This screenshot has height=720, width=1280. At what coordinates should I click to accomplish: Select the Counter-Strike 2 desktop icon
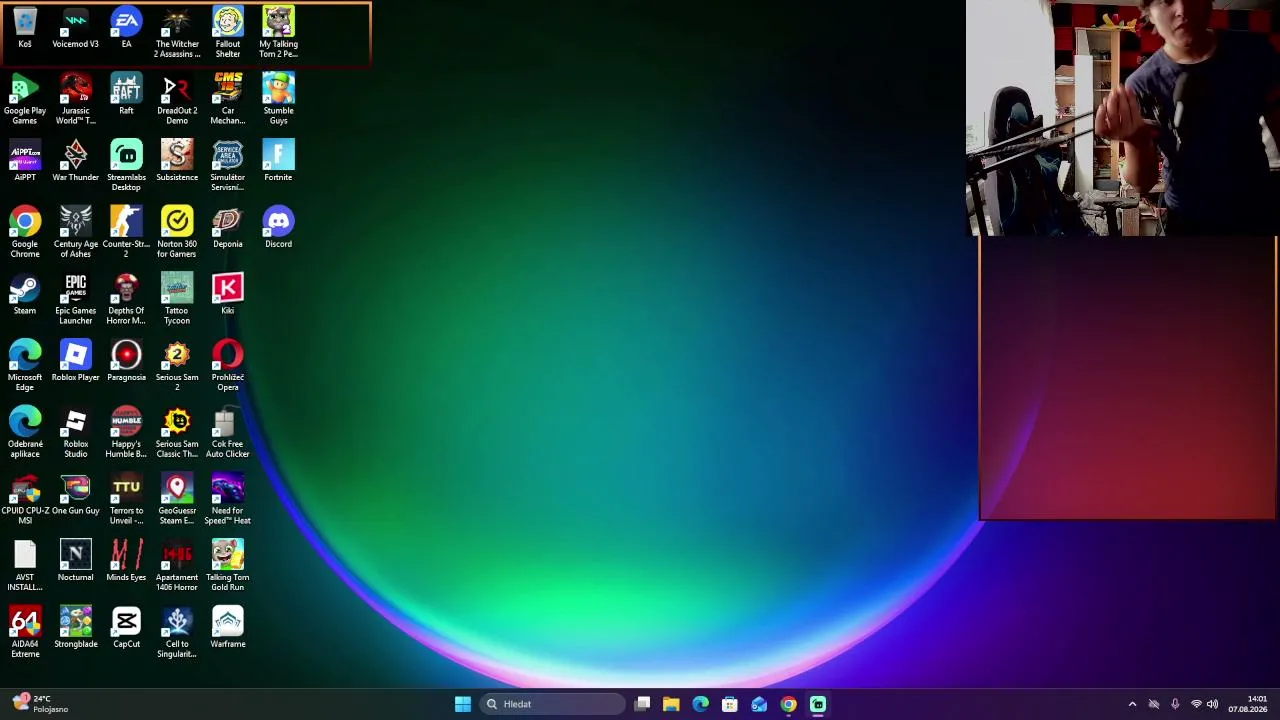(126, 233)
